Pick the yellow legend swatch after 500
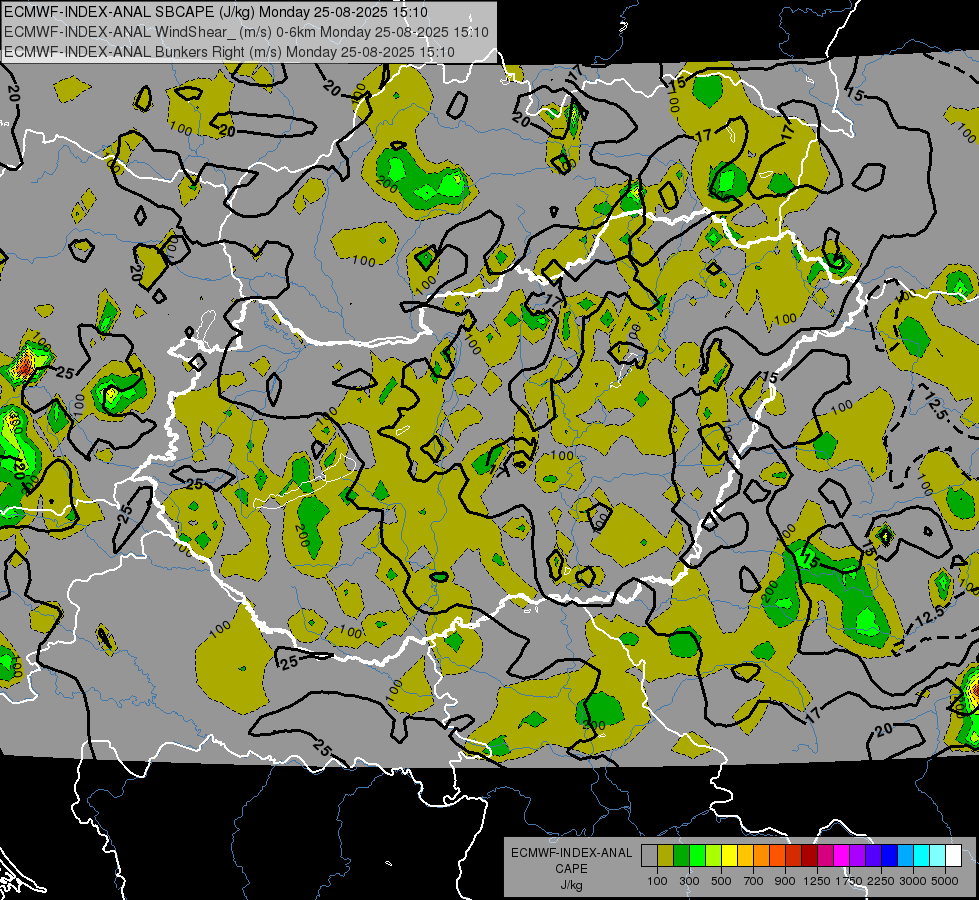Screen dimensions: 979x900 (729, 855)
